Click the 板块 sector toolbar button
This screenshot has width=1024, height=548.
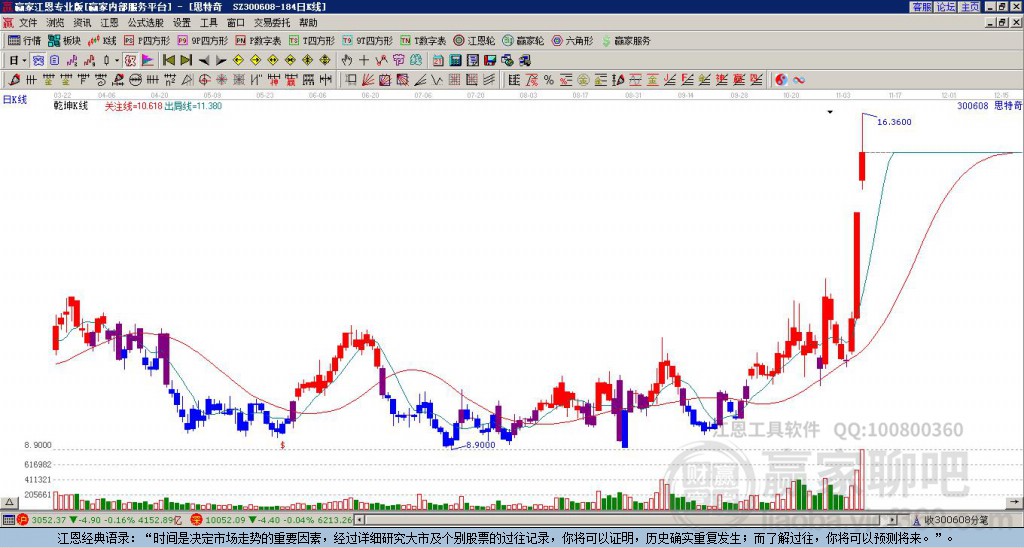pyautogui.click(x=64, y=40)
